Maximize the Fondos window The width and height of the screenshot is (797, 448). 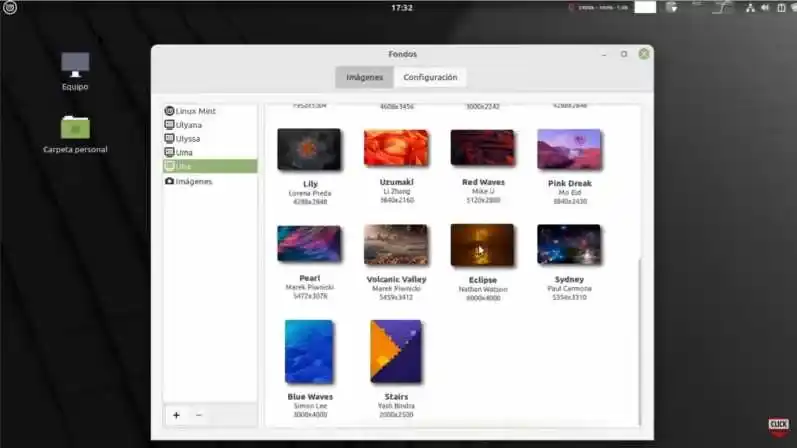tap(624, 54)
